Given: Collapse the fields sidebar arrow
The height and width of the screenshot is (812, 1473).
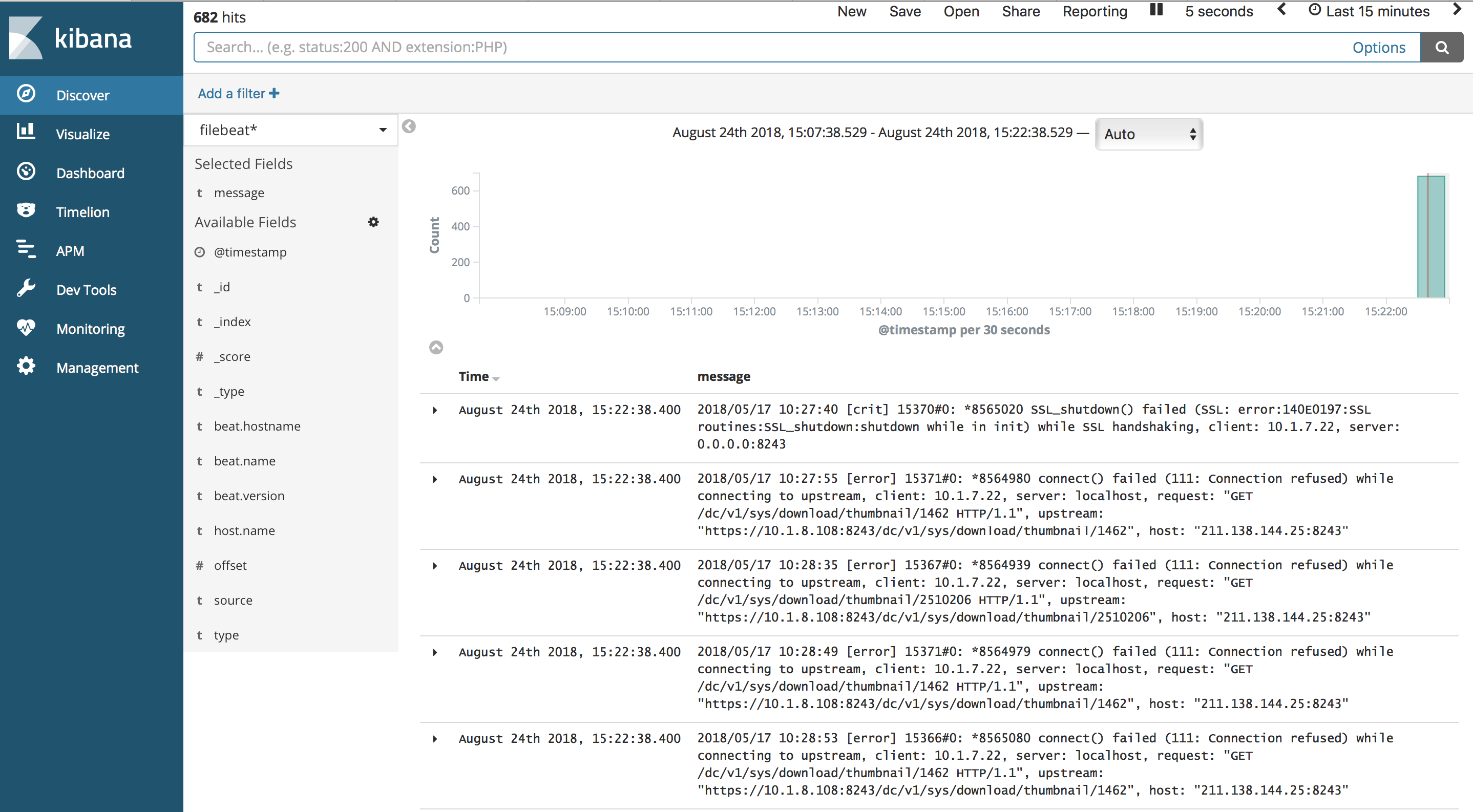Looking at the screenshot, I should point(409,126).
